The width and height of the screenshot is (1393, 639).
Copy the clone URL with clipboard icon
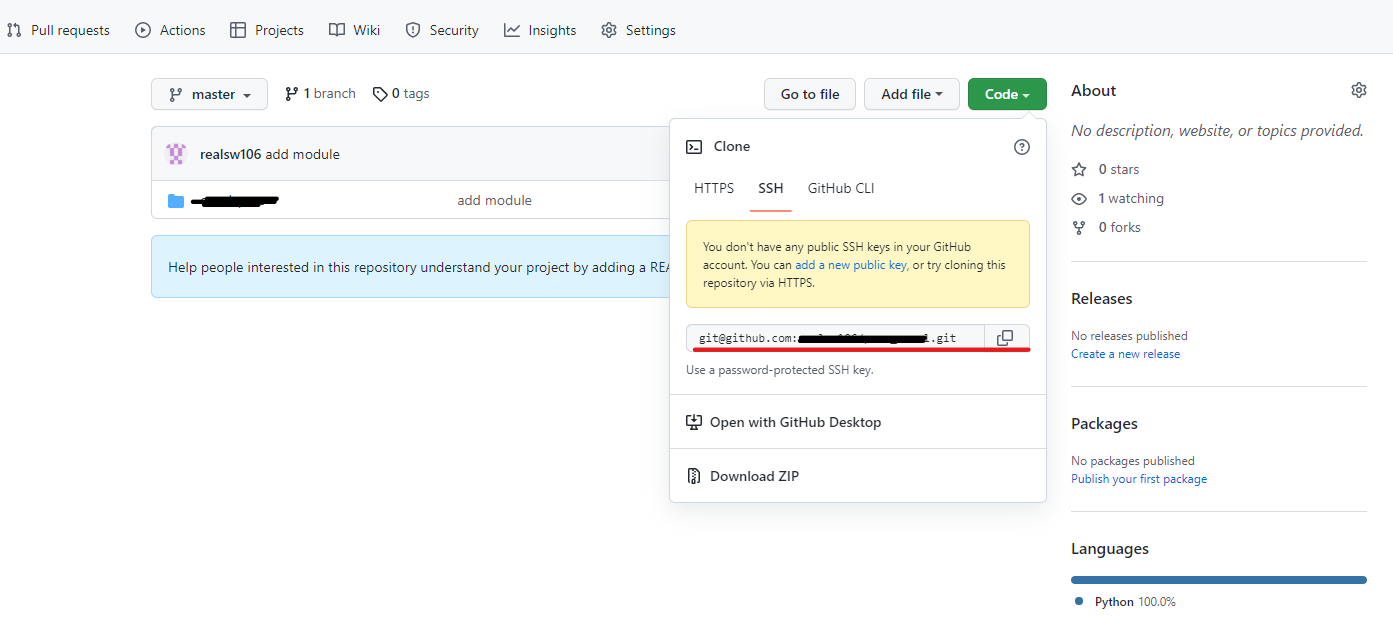(x=1006, y=338)
